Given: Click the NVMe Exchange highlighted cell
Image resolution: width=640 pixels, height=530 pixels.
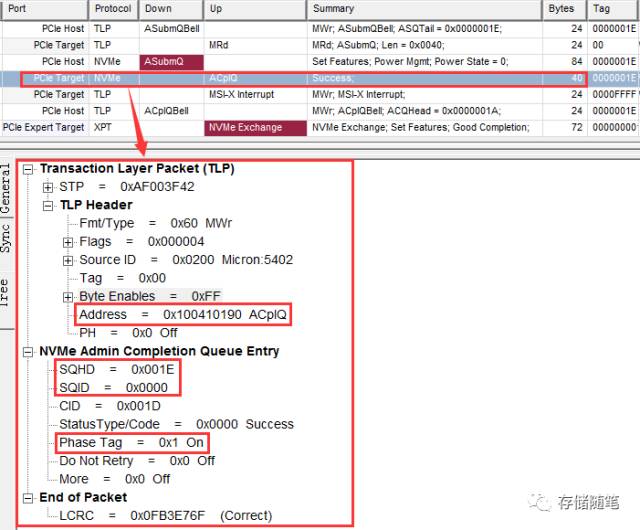Looking at the screenshot, I should (x=255, y=128).
